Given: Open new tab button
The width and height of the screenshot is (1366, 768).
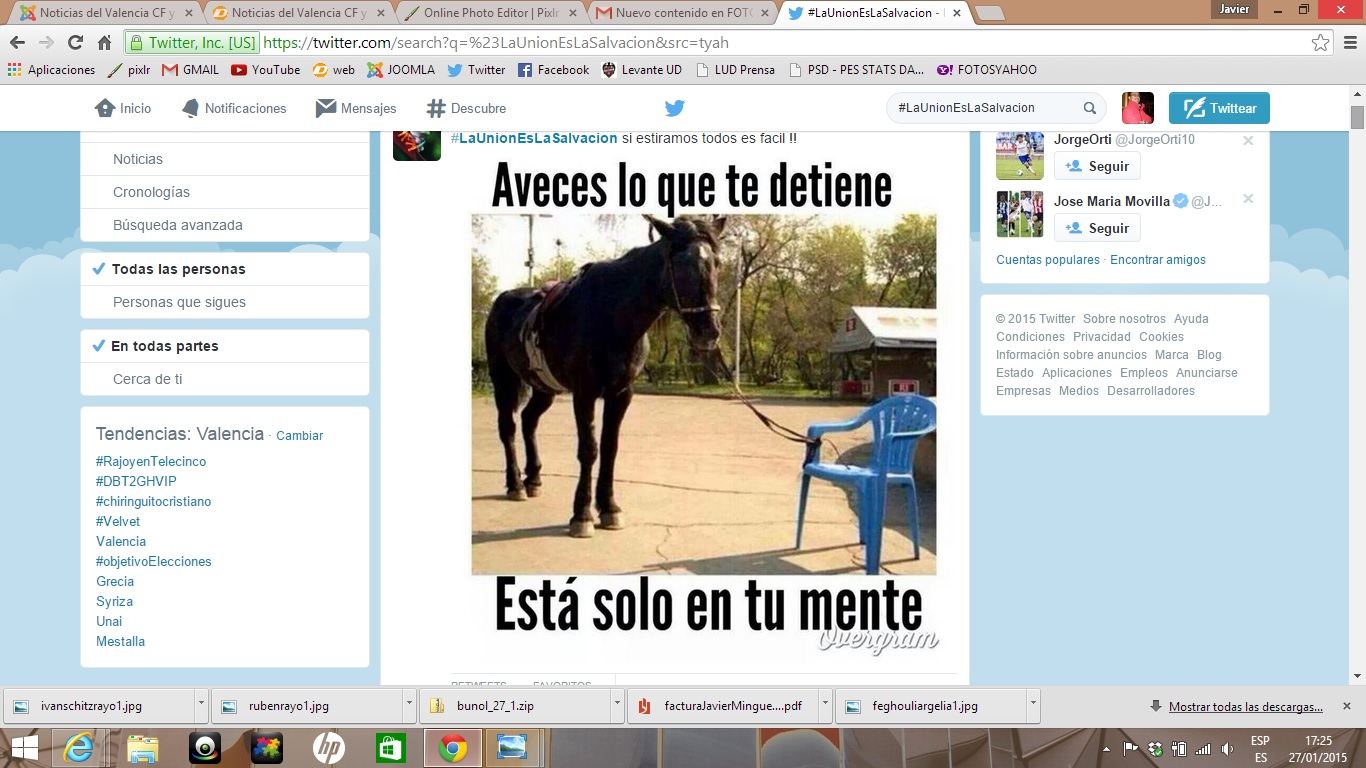Looking at the screenshot, I should pyautogui.click(x=989, y=13).
